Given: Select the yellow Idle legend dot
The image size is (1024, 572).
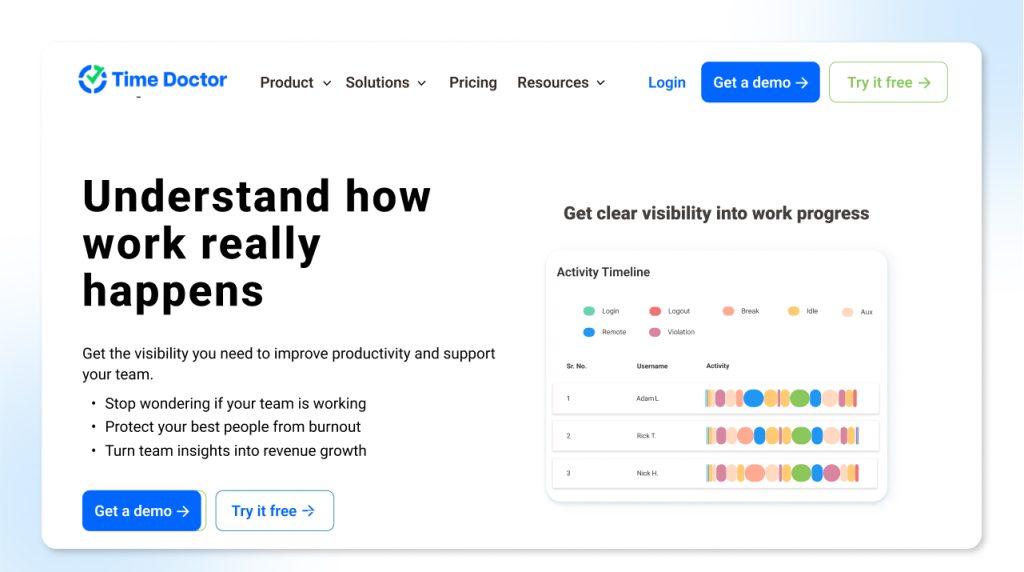Looking at the screenshot, I should pos(793,311).
